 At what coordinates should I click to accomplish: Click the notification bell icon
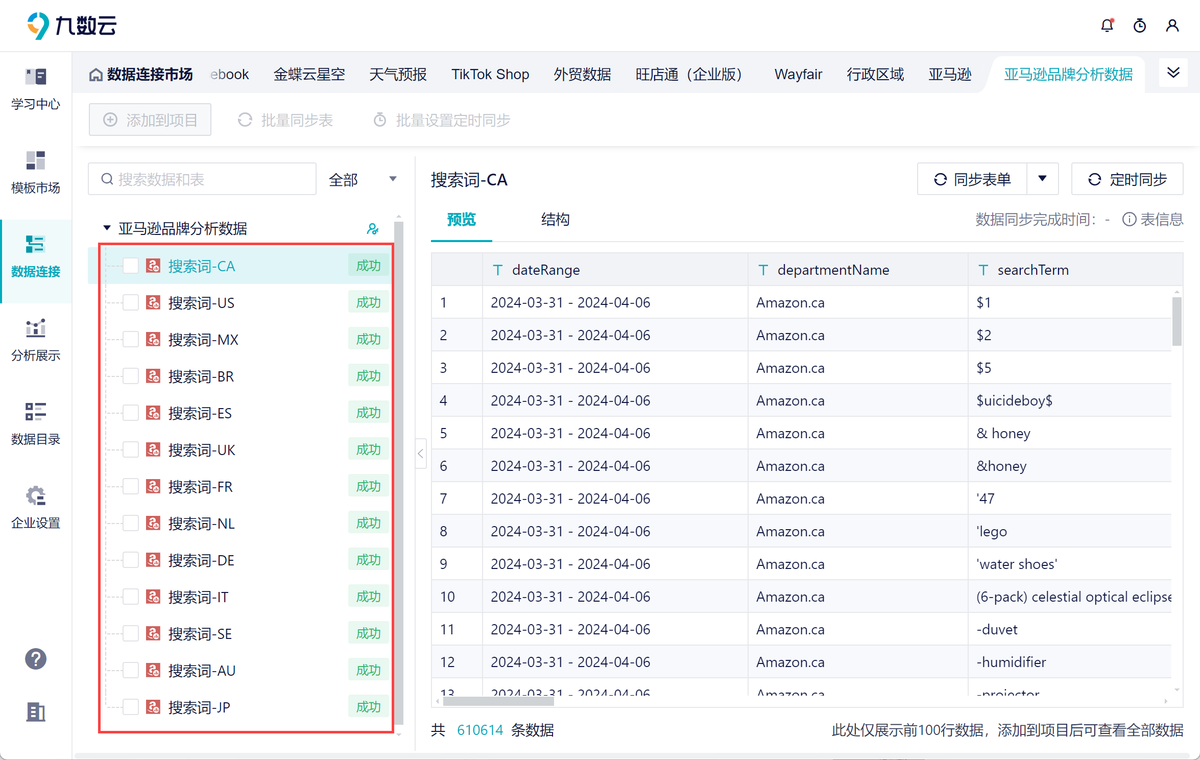tap(1107, 26)
